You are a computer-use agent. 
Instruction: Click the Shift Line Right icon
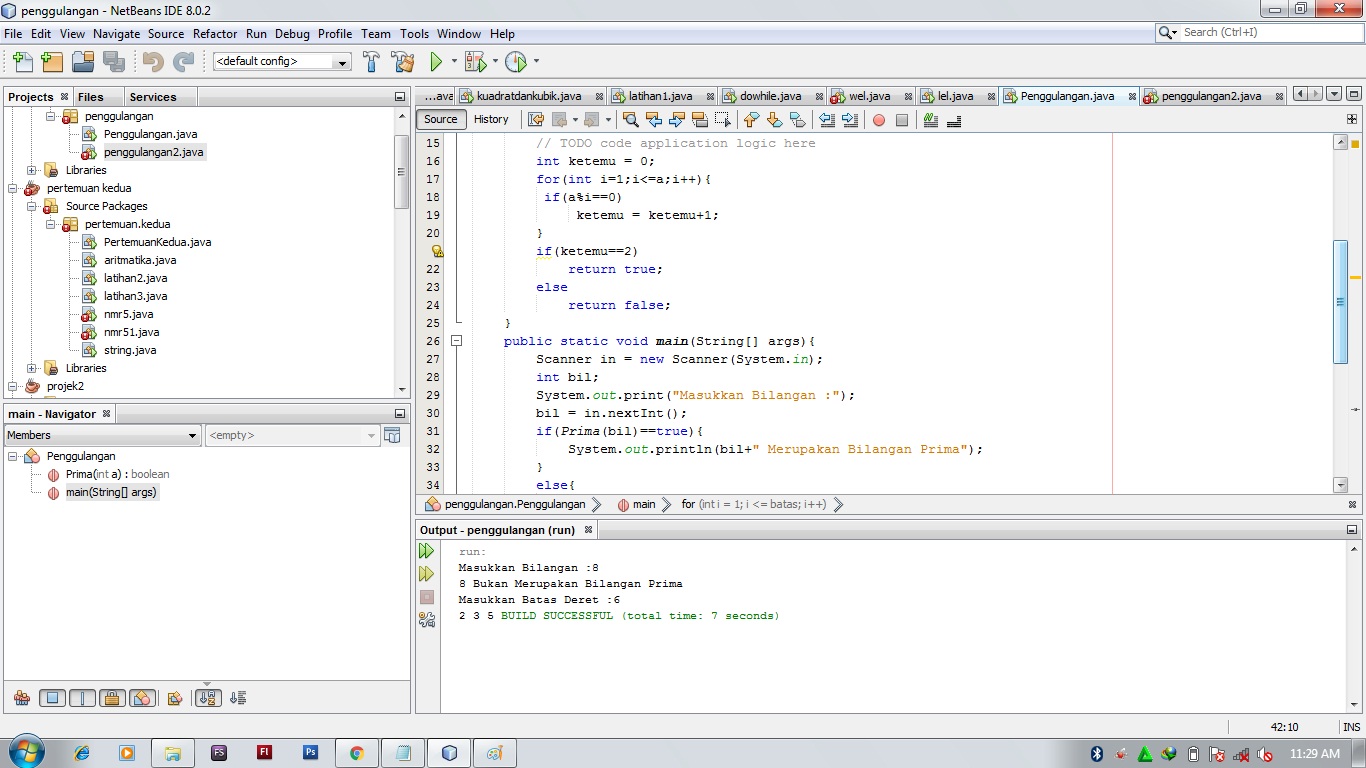pyautogui.click(x=850, y=120)
